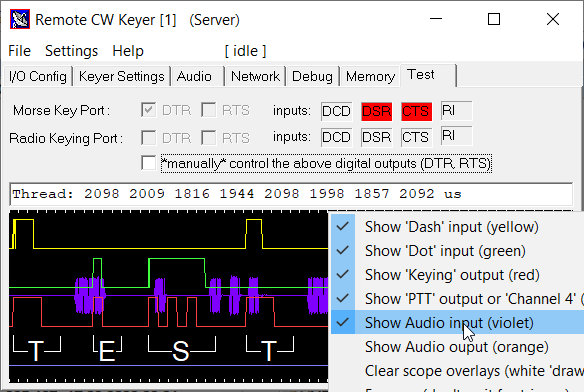
Task: Toggle Morse Key Port DTR checkbox
Action: click(149, 110)
